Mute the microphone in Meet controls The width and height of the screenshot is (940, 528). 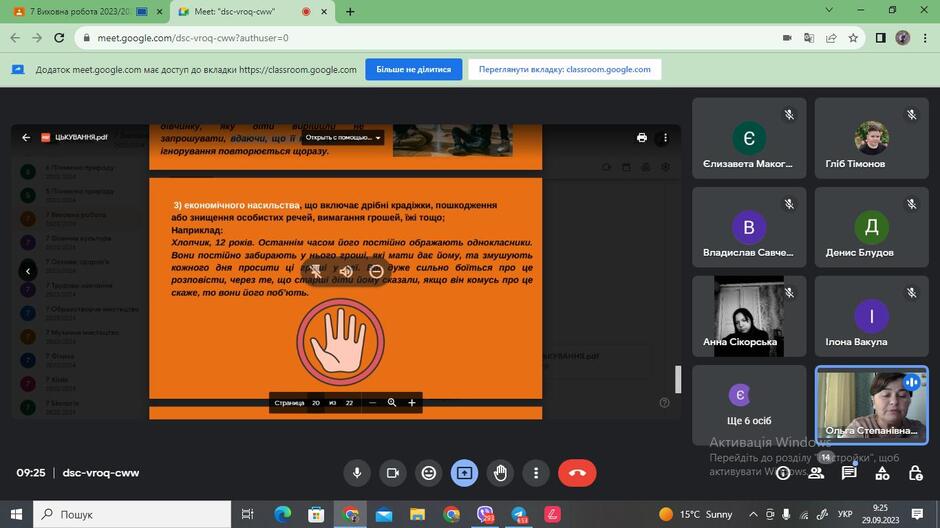click(357, 473)
